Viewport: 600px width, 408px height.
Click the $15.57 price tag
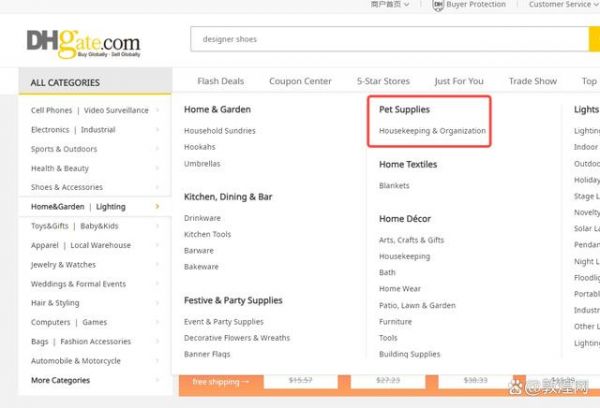pyautogui.click(x=300, y=380)
